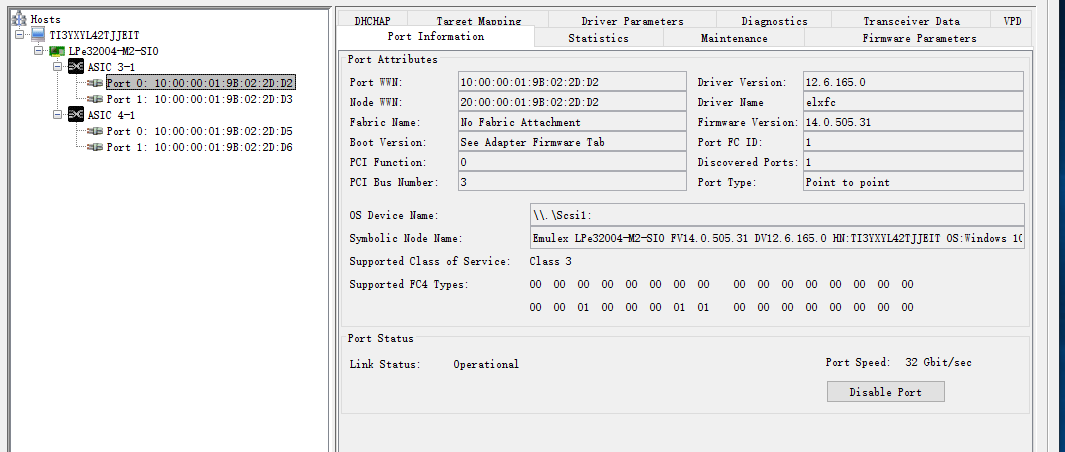Collapse the ASIC 4-1 tree node
The width and height of the screenshot is (1065, 452).
tap(57, 115)
